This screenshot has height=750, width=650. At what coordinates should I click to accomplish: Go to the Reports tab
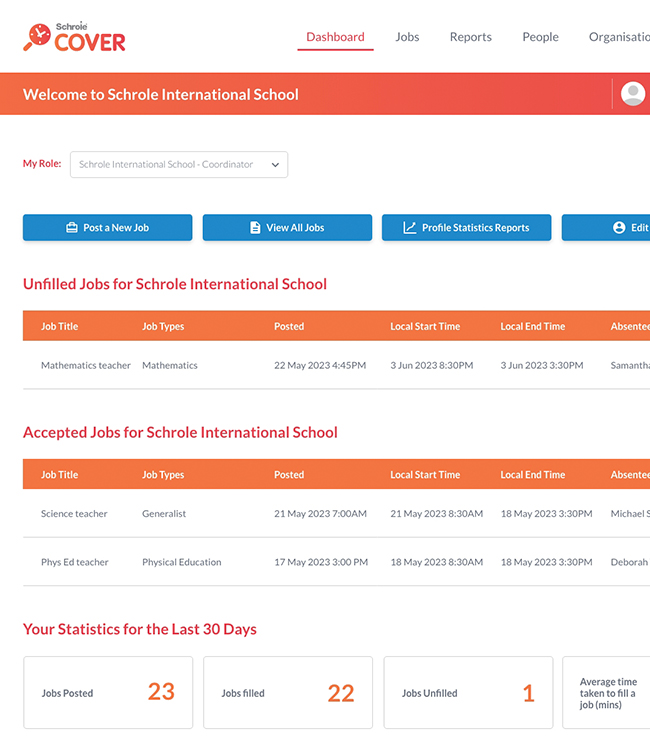[470, 37]
